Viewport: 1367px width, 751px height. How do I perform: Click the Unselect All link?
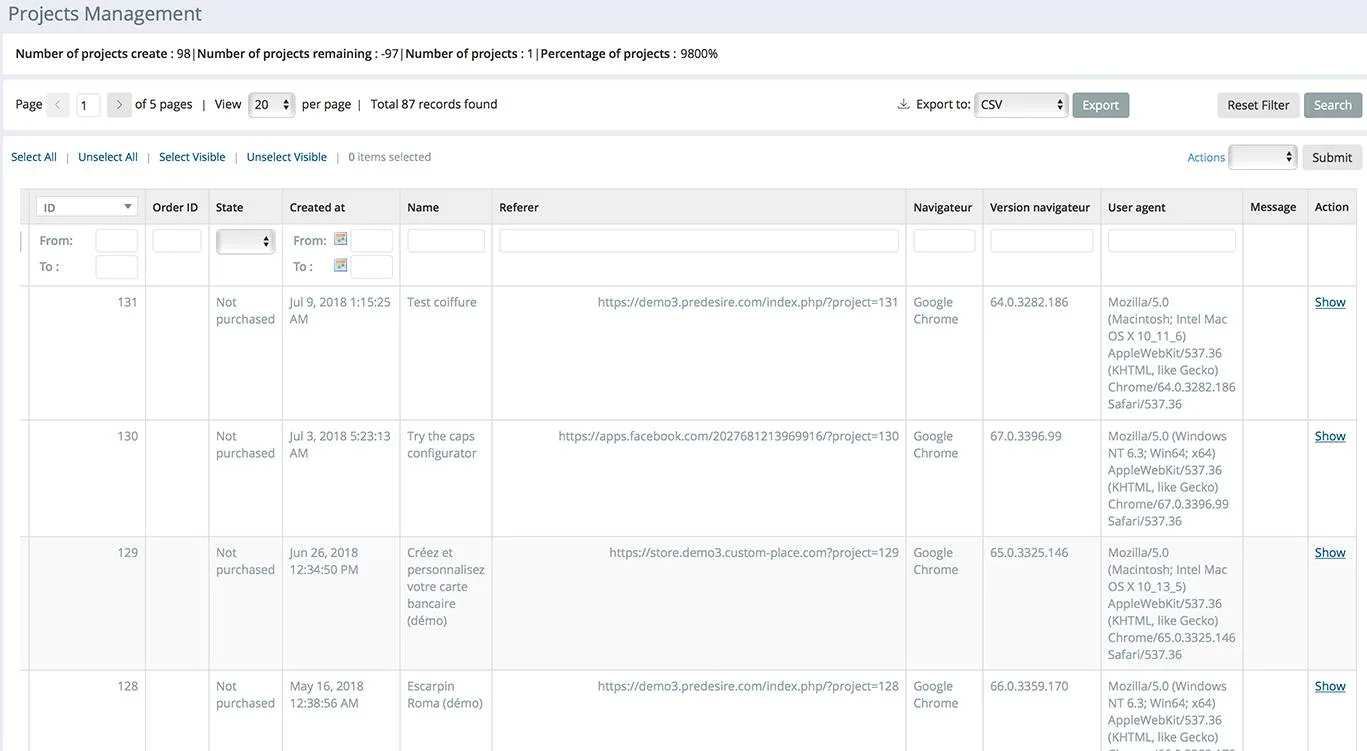pyautogui.click(x=108, y=157)
